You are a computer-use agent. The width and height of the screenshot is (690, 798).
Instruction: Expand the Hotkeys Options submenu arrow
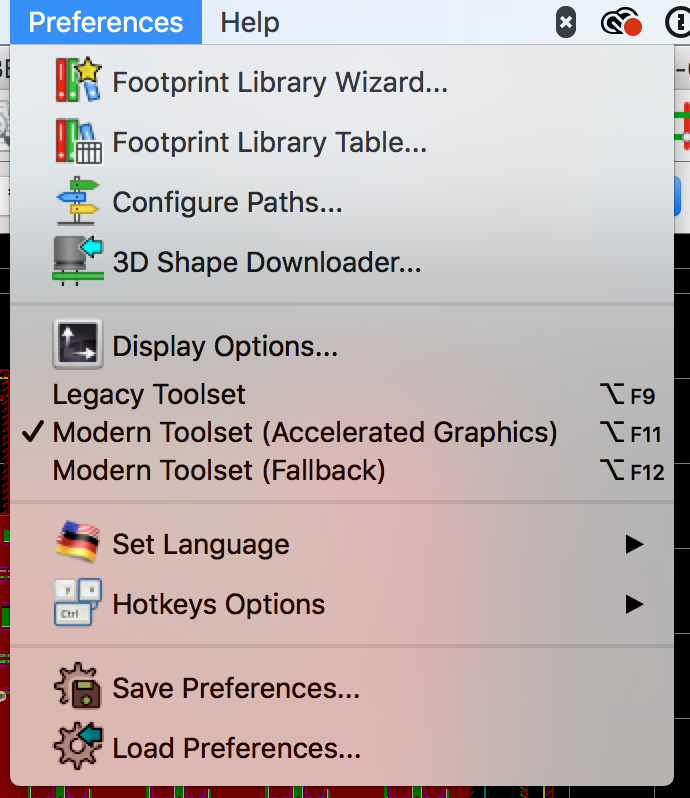pyautogui.click(x=634, y=604)
